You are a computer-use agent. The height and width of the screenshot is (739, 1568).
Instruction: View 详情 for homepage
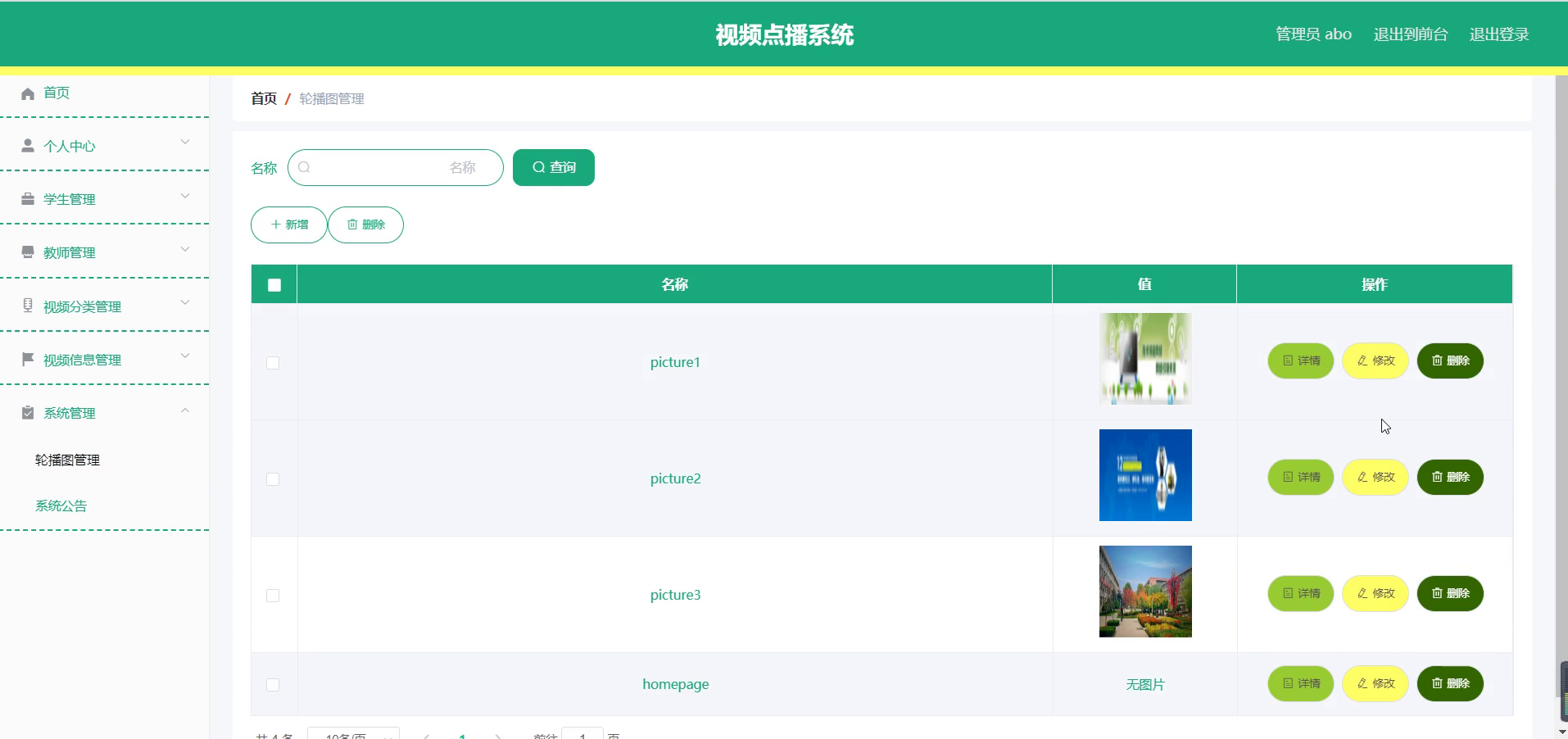coord(1301,683)
